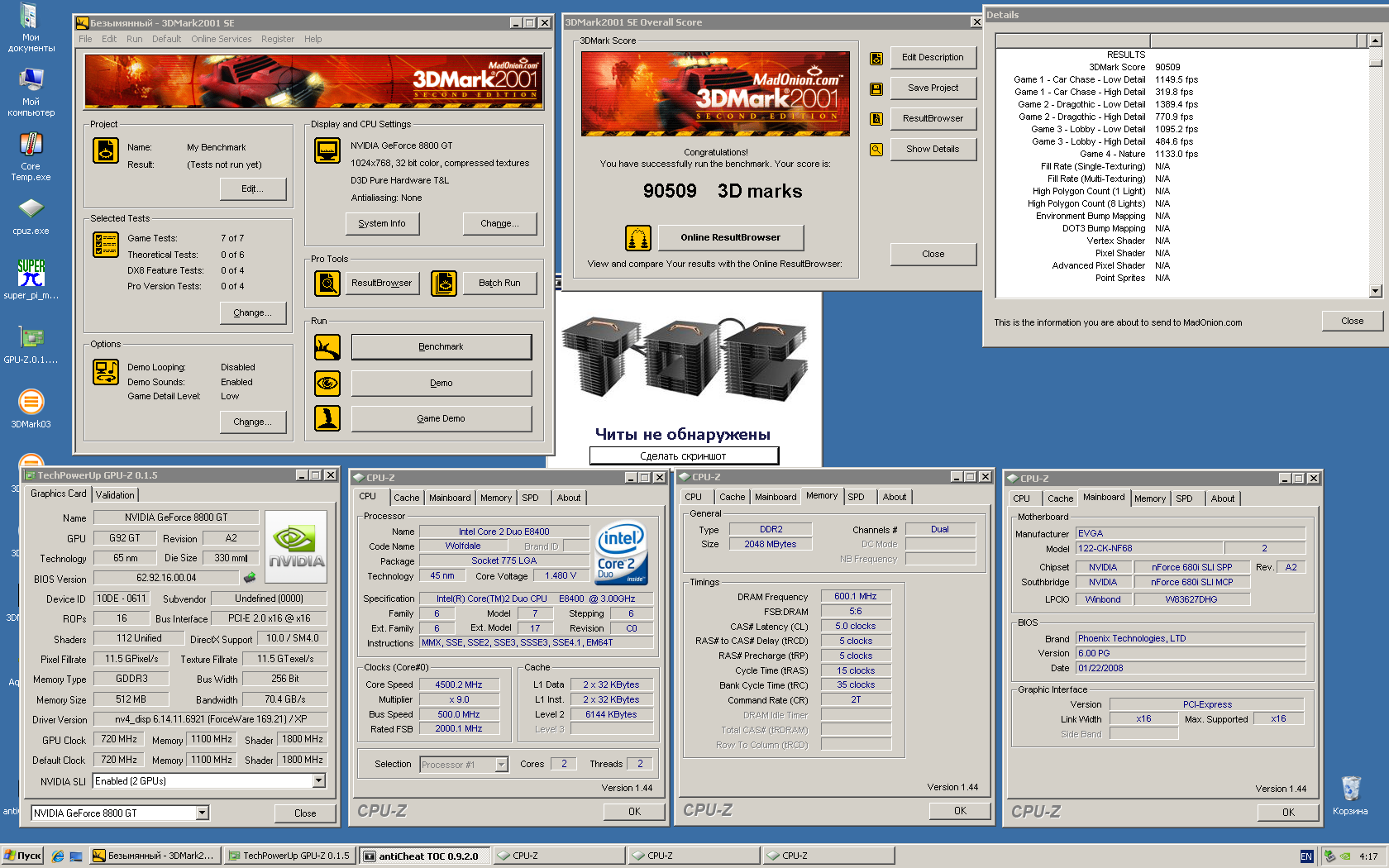Viewport: 1389px width, 868px height.
Task: Switch to About tab in Mainboard CPU-Z window
Action: click(x=1222, y=498)
